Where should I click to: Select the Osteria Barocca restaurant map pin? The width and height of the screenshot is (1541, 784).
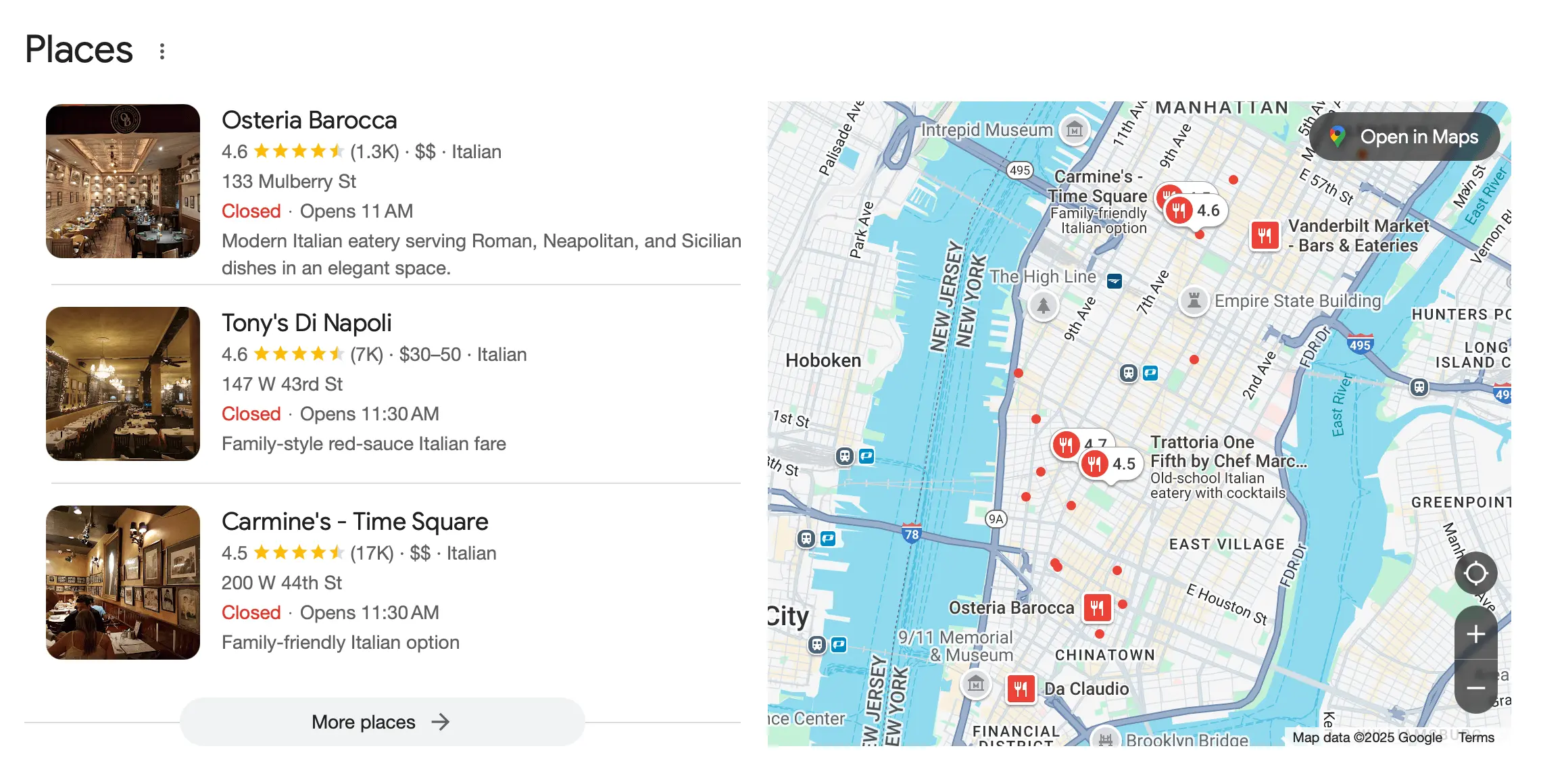tap(1097, 608)
